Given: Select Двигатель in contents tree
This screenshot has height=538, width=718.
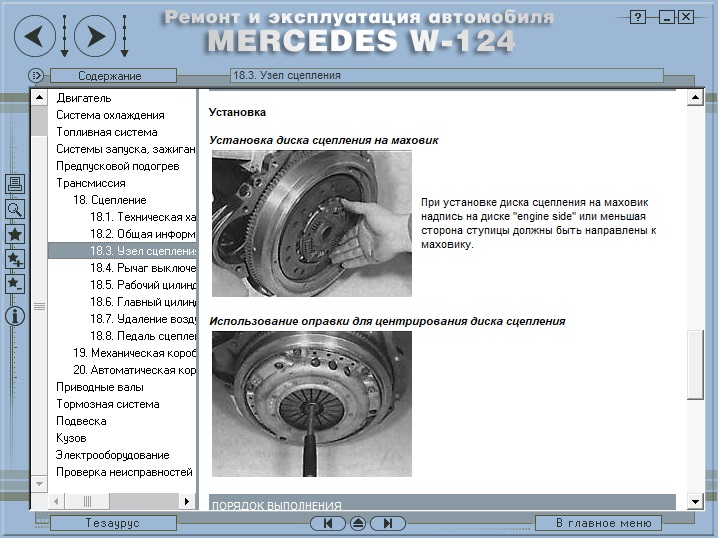Looking at the screenshot, I should point(84,98).
